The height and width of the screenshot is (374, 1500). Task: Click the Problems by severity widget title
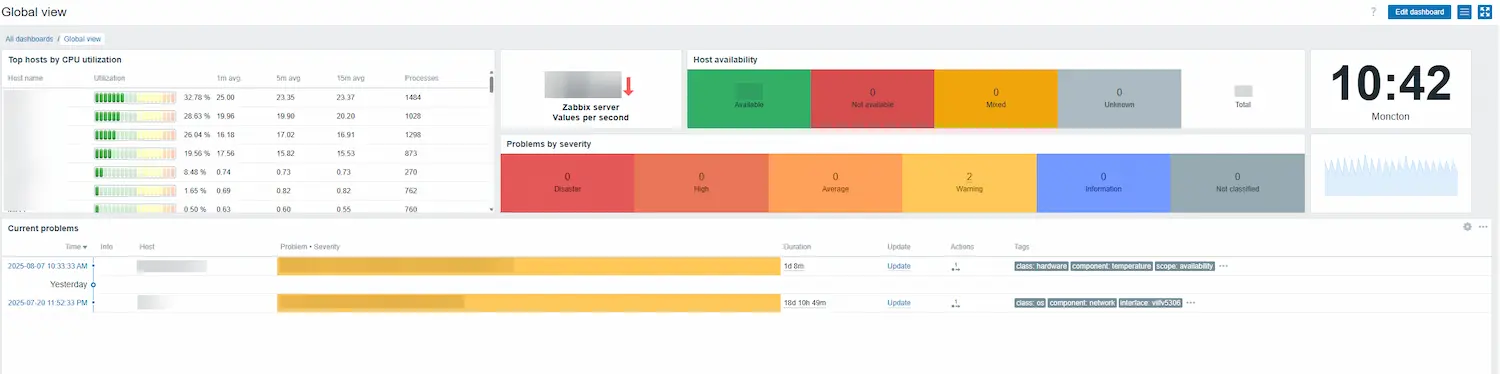(x=548, y=144)
